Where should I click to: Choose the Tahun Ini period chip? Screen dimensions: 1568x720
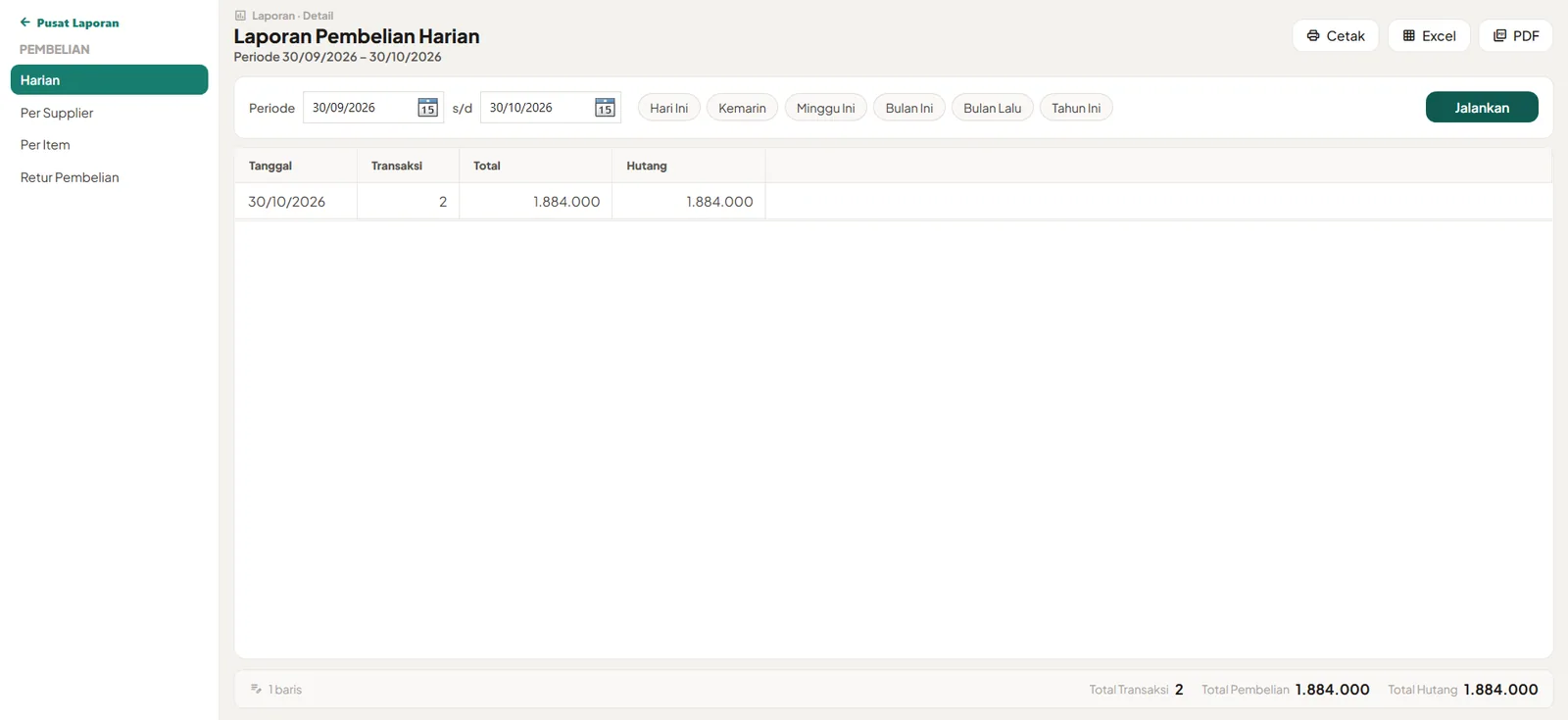1076,108
